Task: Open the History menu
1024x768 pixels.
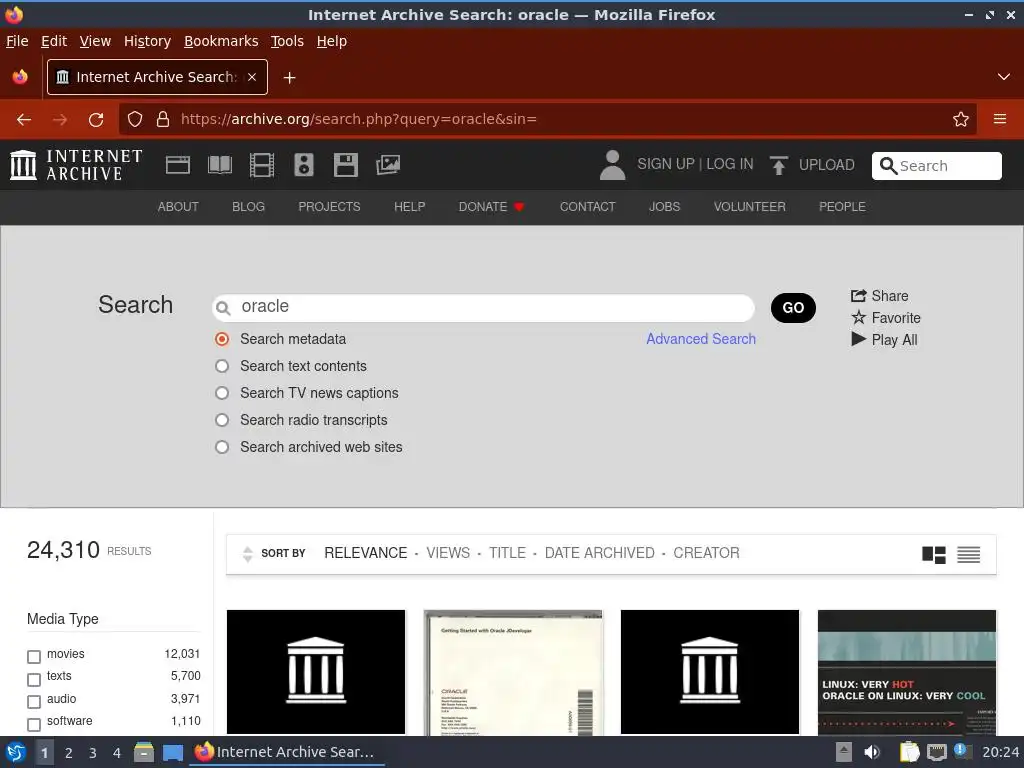Action: (147, 41)
